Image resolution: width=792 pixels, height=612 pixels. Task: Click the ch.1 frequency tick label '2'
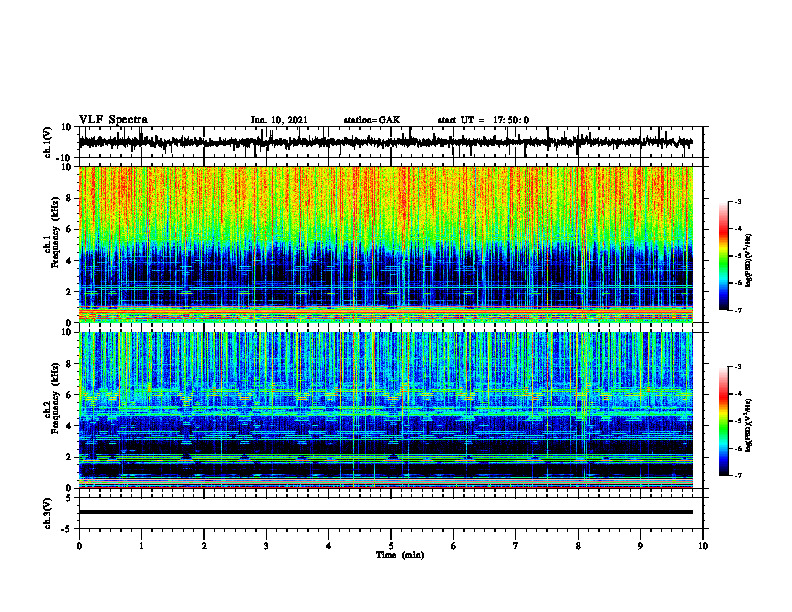(x=69, y=292)
